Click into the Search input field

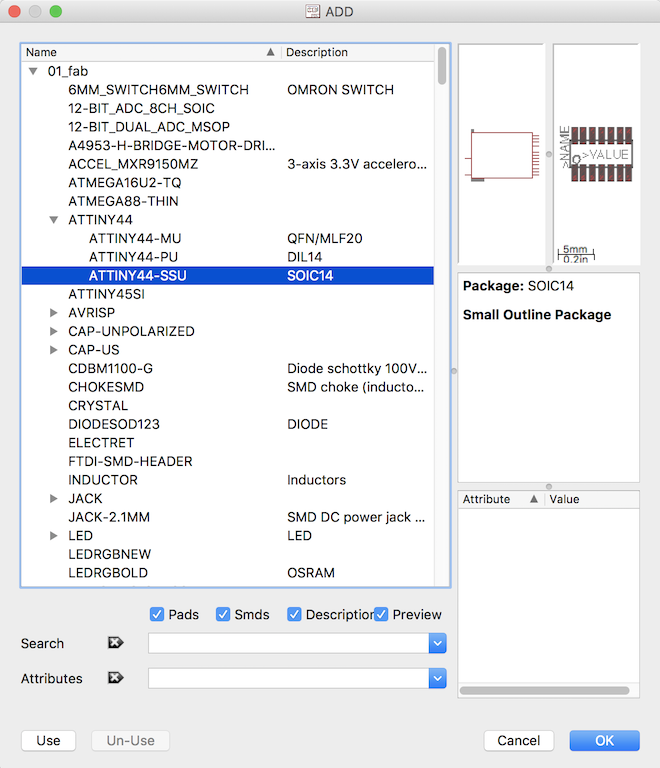pyautogui.click(x=289, y=643)
